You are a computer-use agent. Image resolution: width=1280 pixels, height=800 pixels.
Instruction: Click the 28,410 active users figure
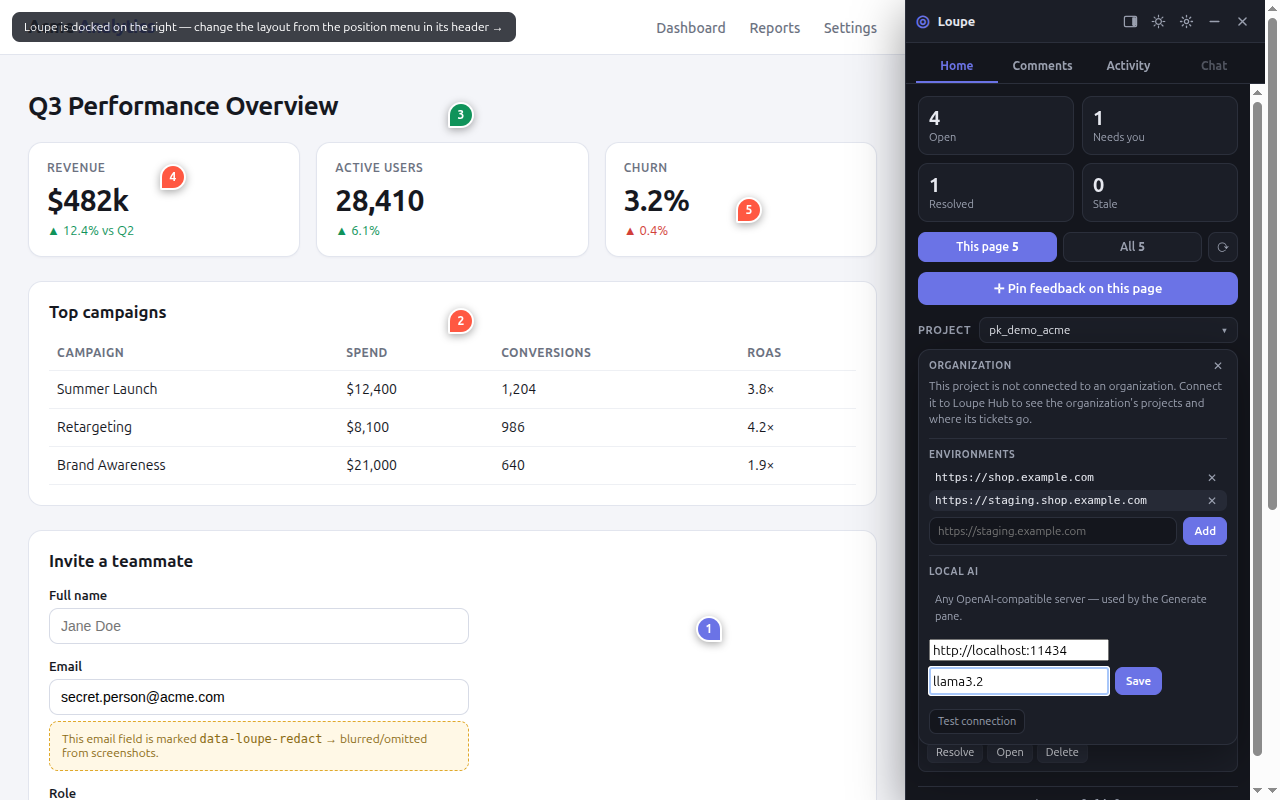(380, 201)
